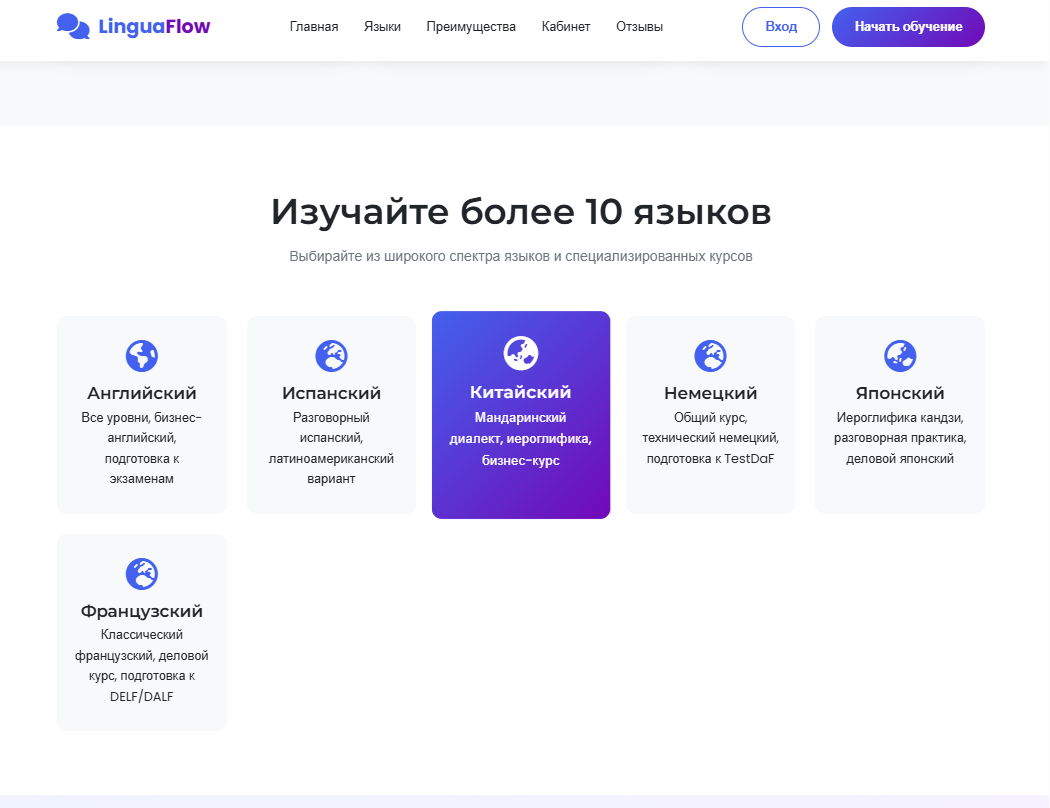This screenshot has width=1050, height=808.
Task: Select the Немецкий card title
Action: [x=710, y=393]
